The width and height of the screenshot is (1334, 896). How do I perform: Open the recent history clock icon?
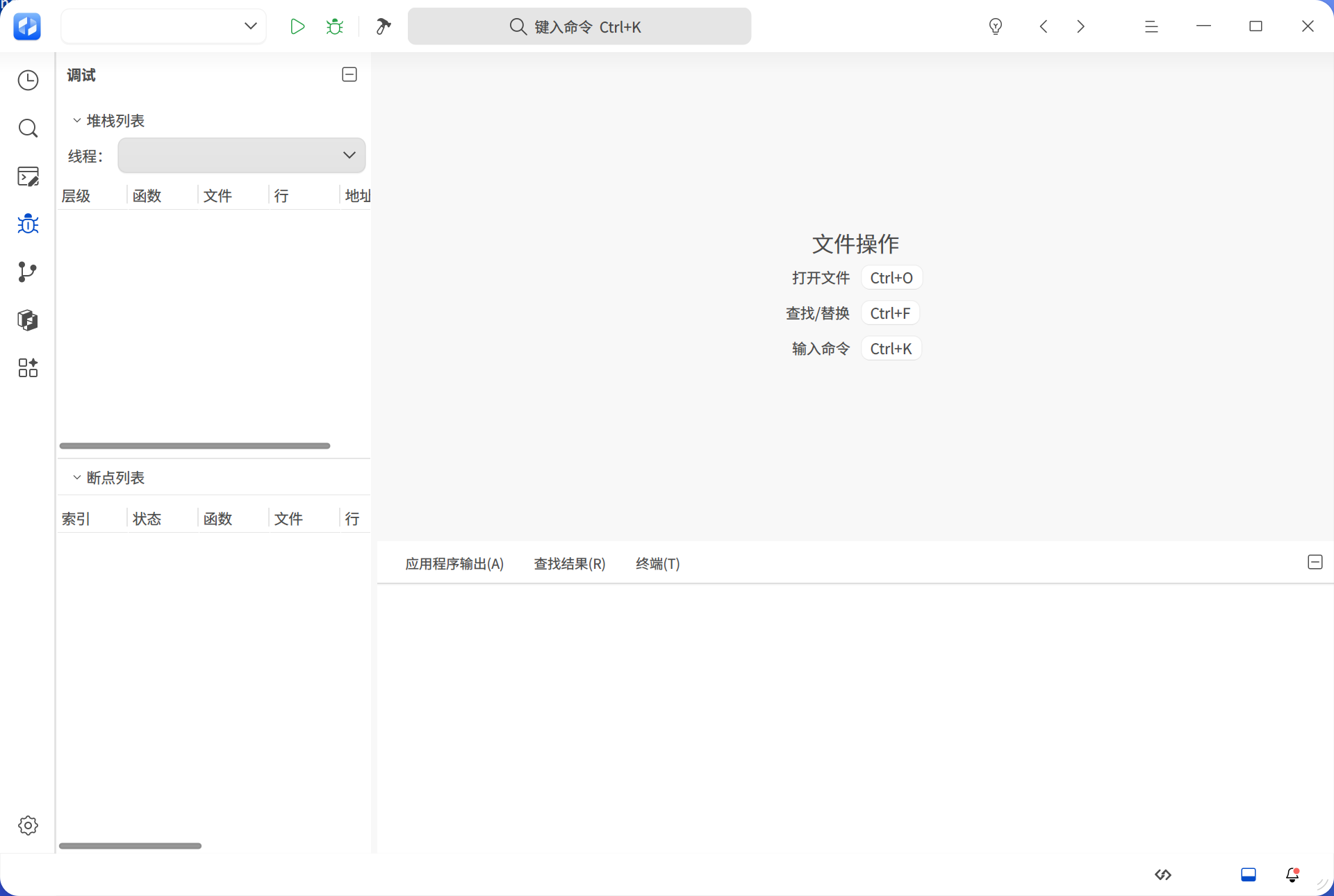28,81
